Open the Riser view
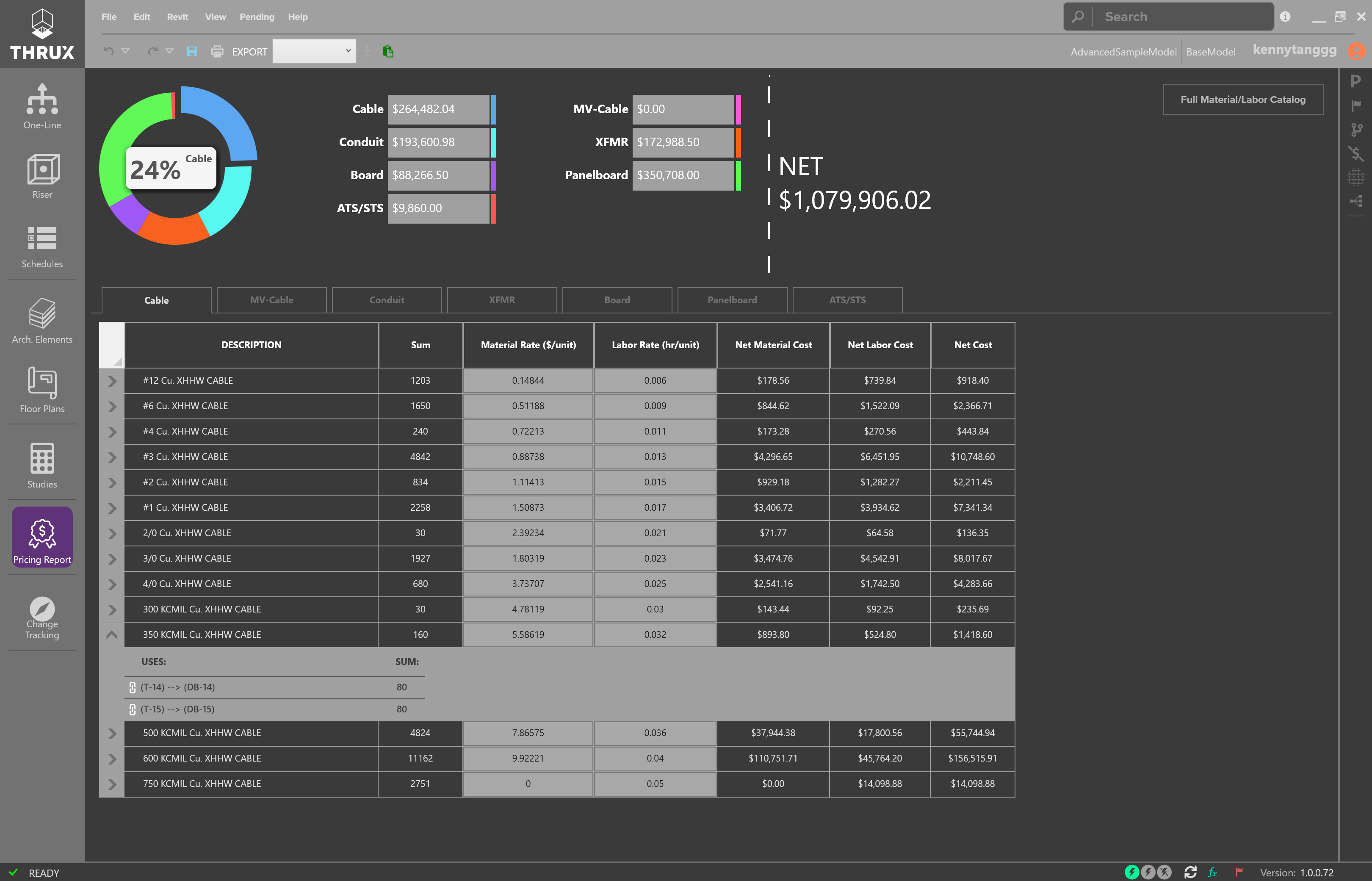Screen dimensions: 1372x881 (x=42, y=176)
